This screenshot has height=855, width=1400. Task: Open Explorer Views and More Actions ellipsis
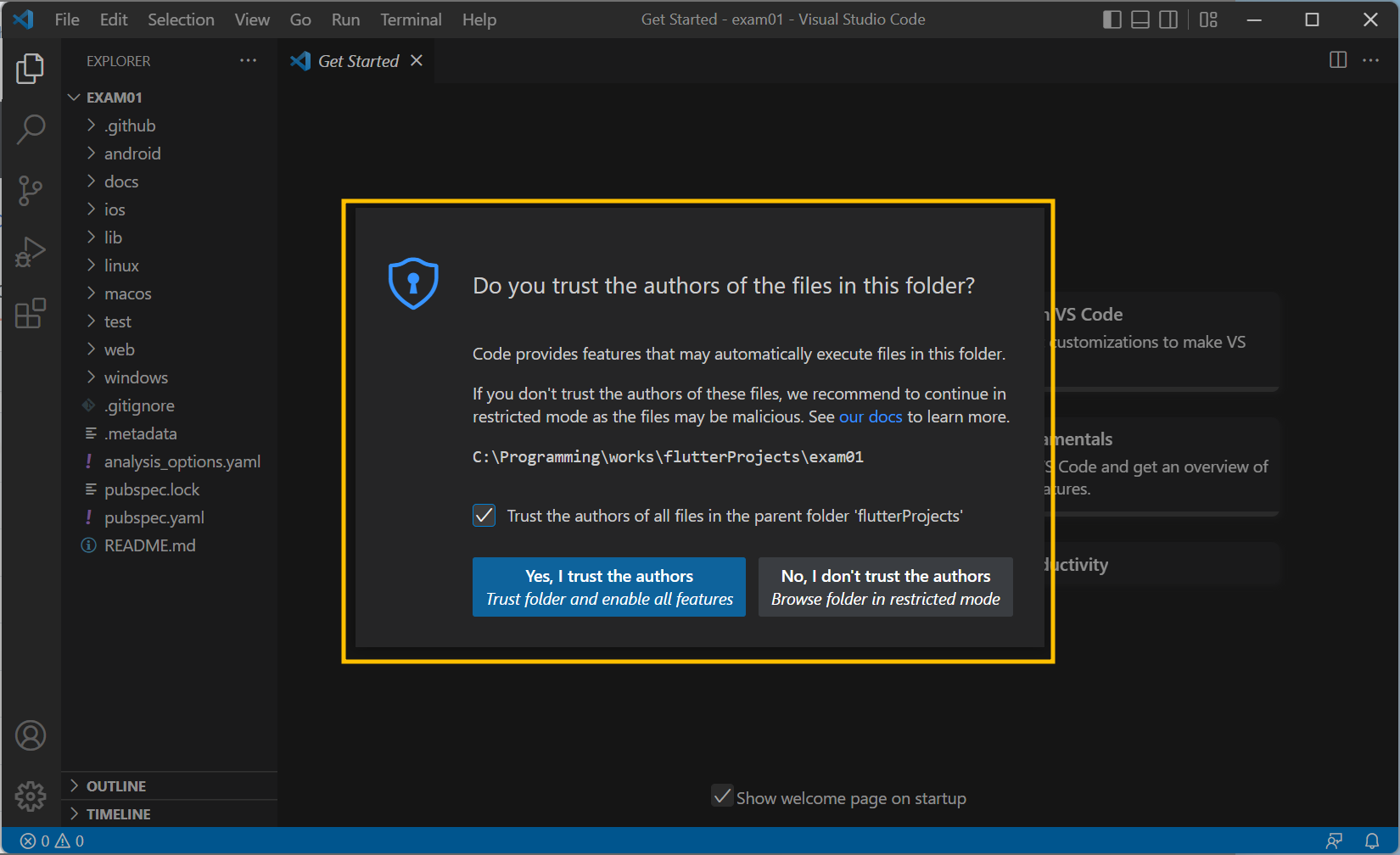[x=248, y=60]
